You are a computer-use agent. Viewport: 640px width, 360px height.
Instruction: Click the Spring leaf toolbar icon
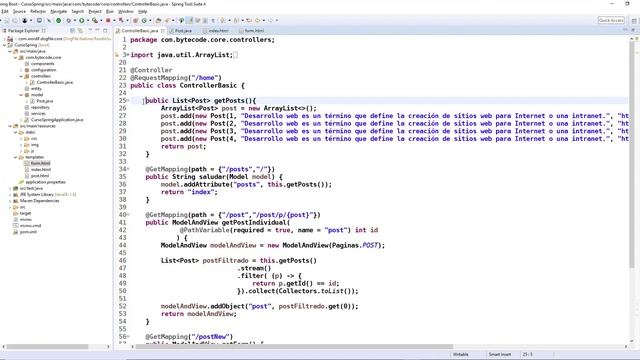pos(181,20)
